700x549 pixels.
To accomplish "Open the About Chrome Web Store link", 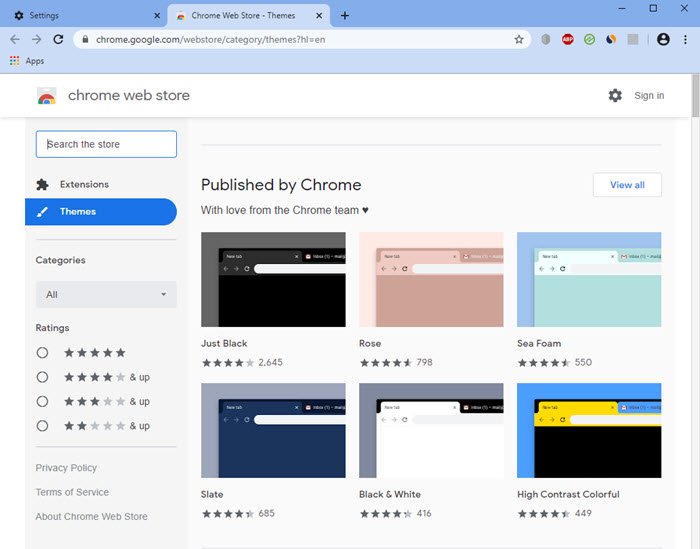I will 92,516.
